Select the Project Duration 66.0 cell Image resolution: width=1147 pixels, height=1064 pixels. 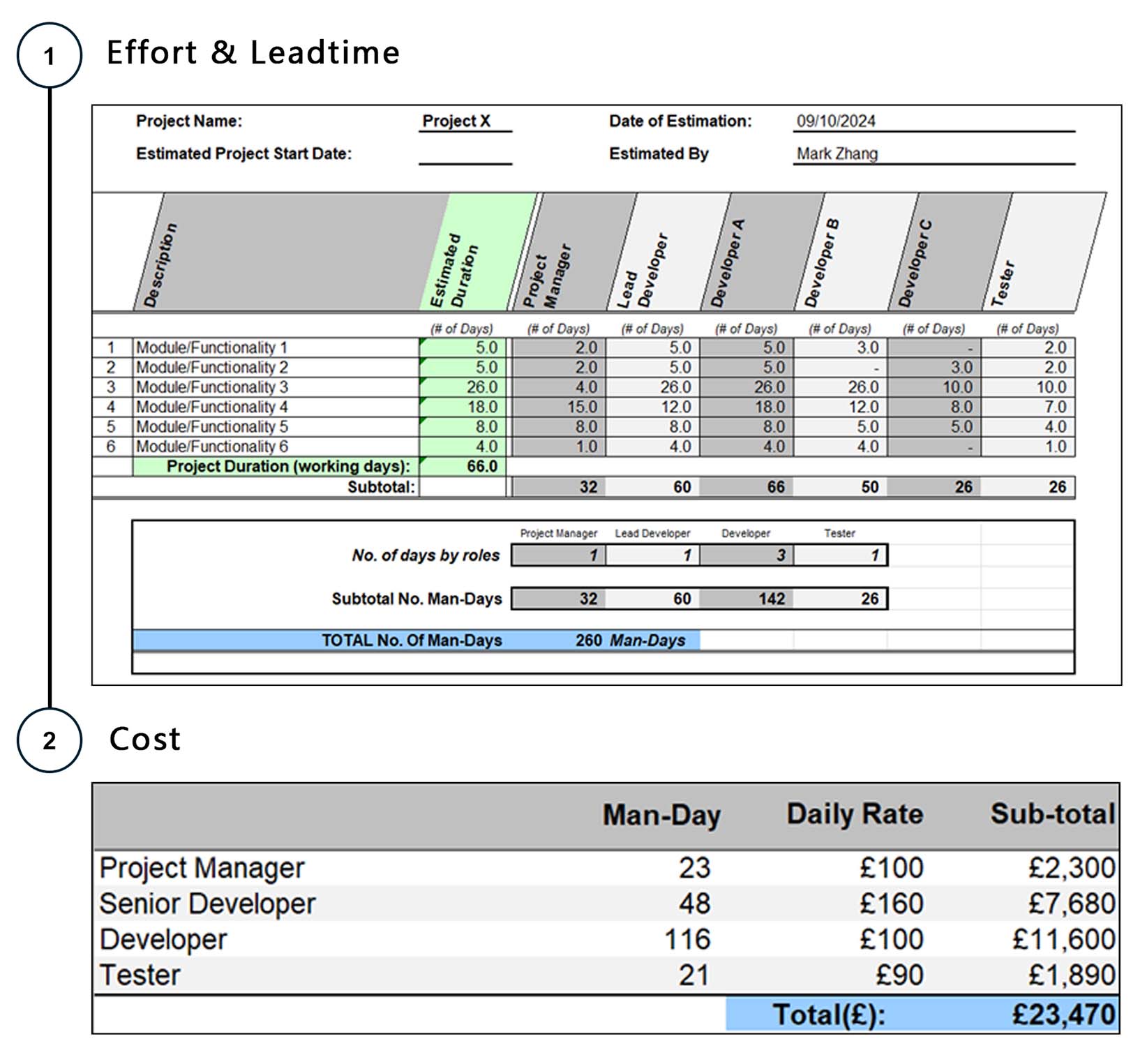463,466
